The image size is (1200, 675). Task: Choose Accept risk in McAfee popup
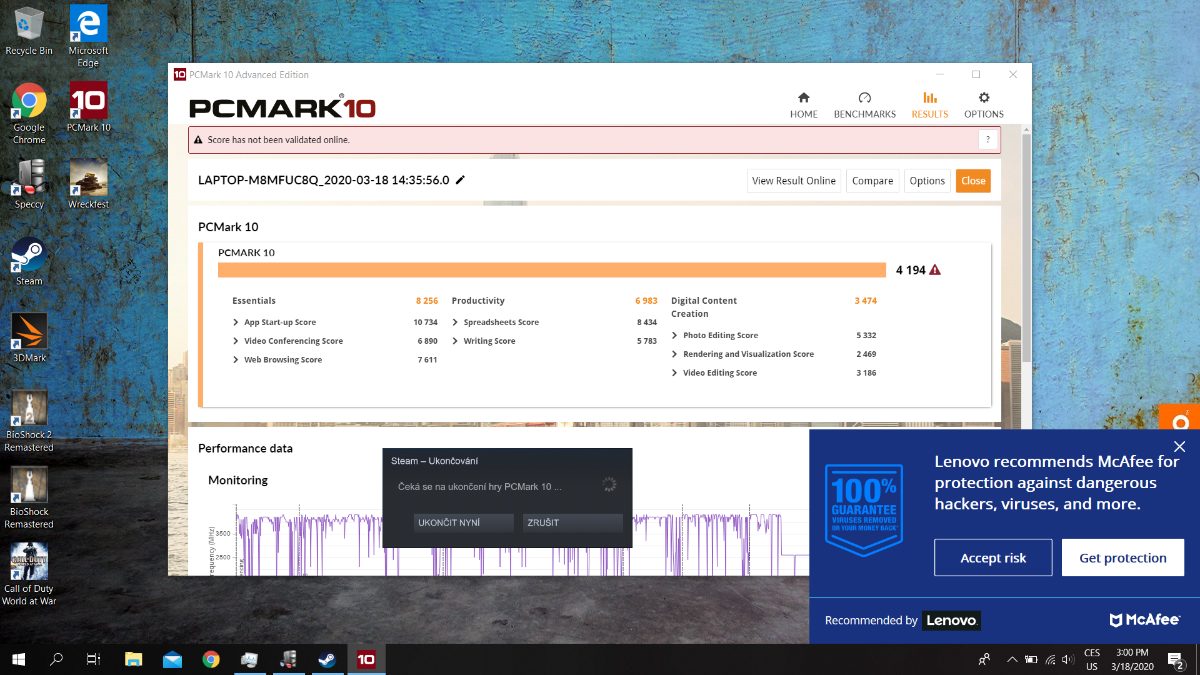pos(993,558)
